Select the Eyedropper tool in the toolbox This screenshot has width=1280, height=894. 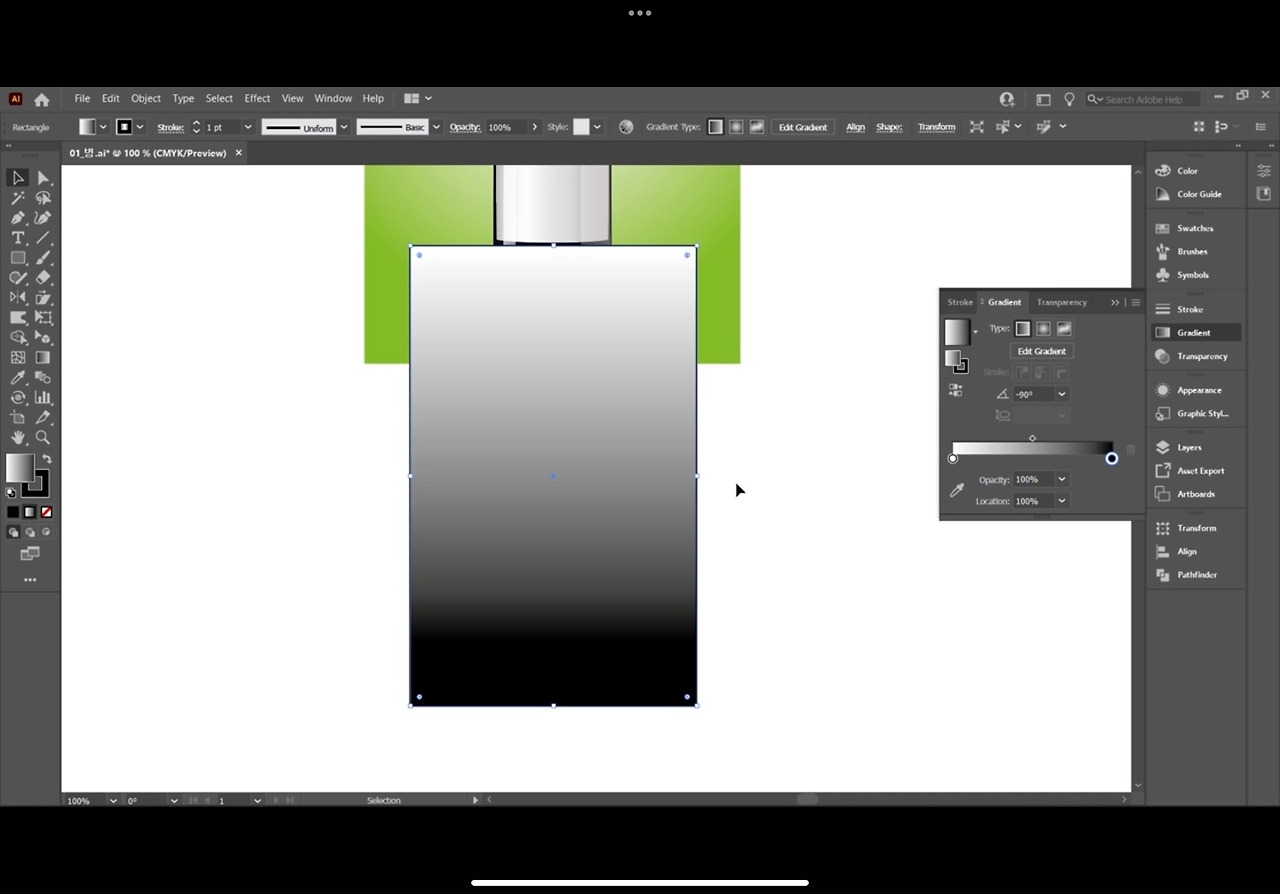coord(18,378)
